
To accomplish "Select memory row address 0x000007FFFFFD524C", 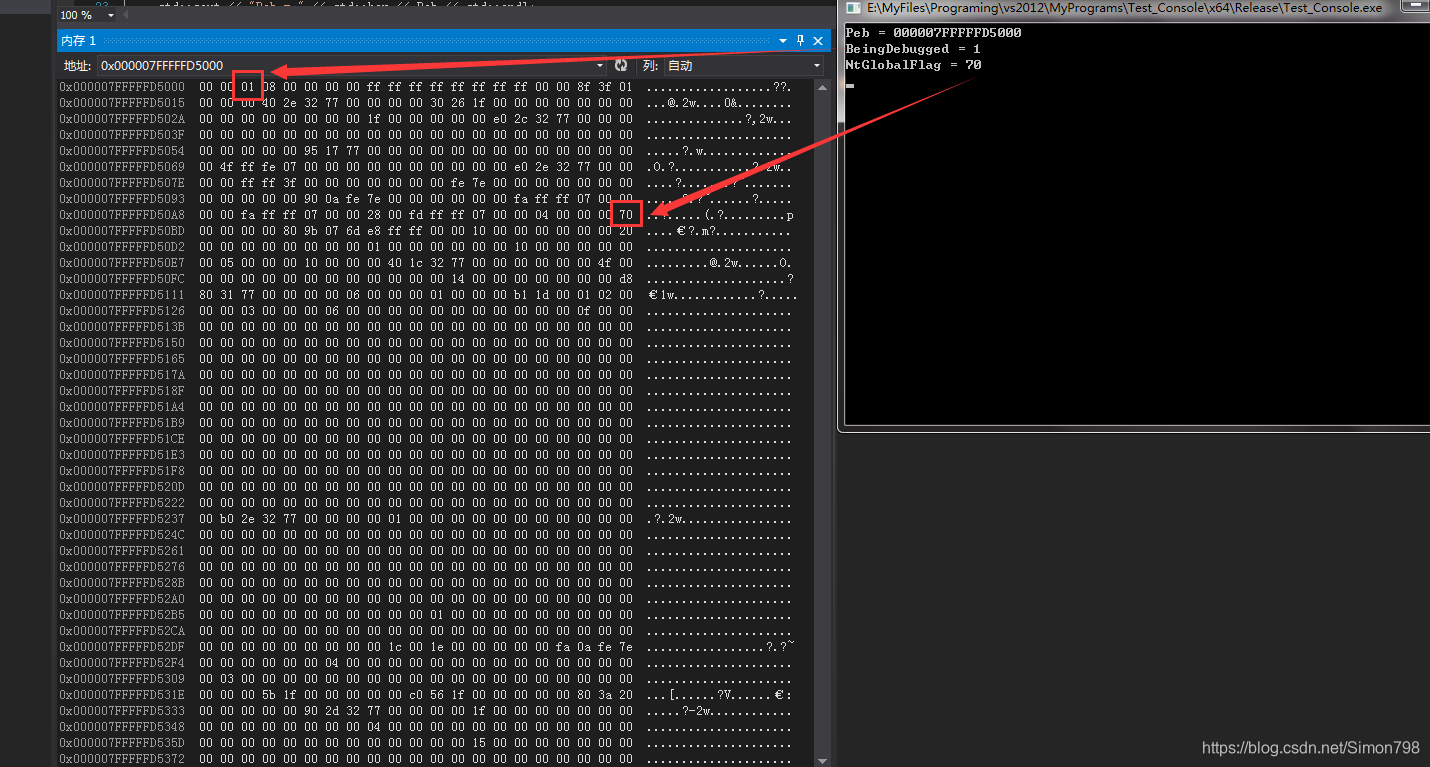I will coord(122,535).
